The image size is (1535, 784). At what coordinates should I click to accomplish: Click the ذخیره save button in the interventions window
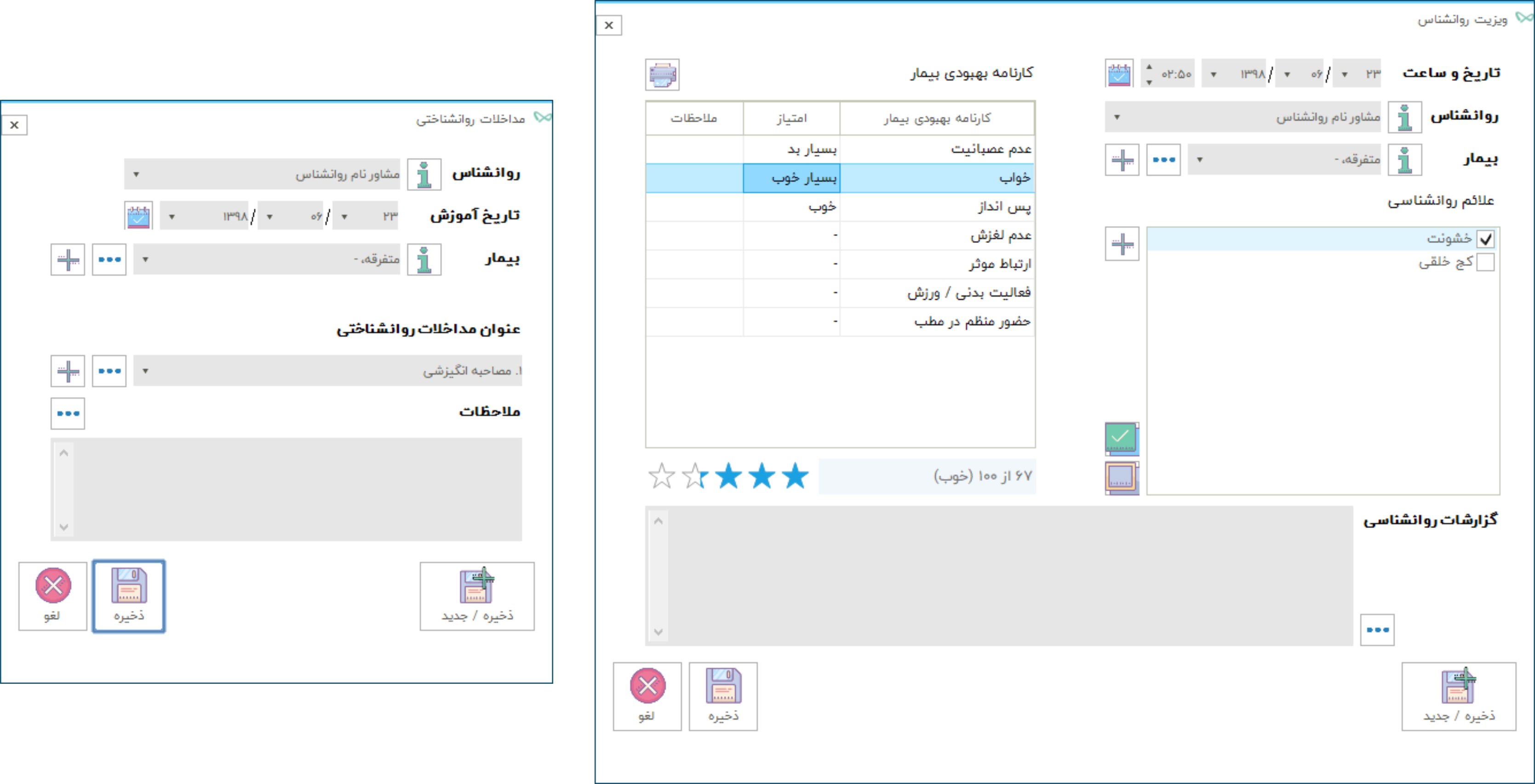pos(129,596)
